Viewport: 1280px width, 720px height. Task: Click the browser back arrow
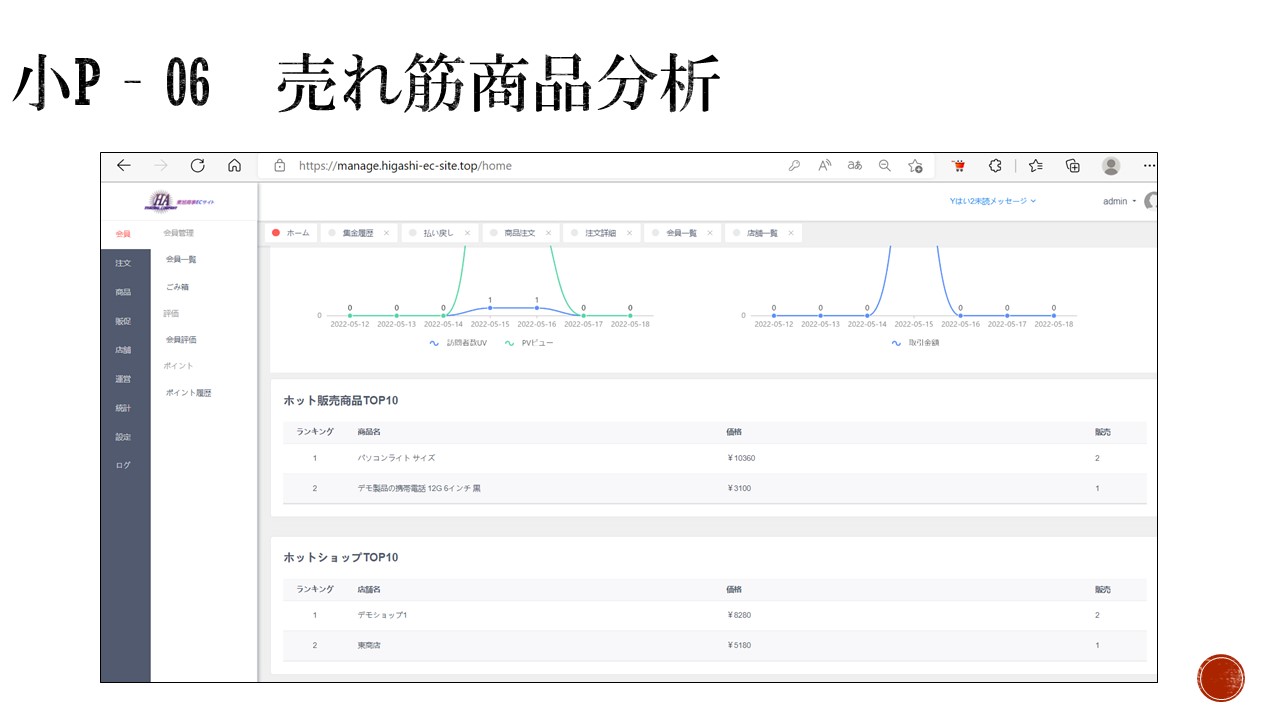124,166
